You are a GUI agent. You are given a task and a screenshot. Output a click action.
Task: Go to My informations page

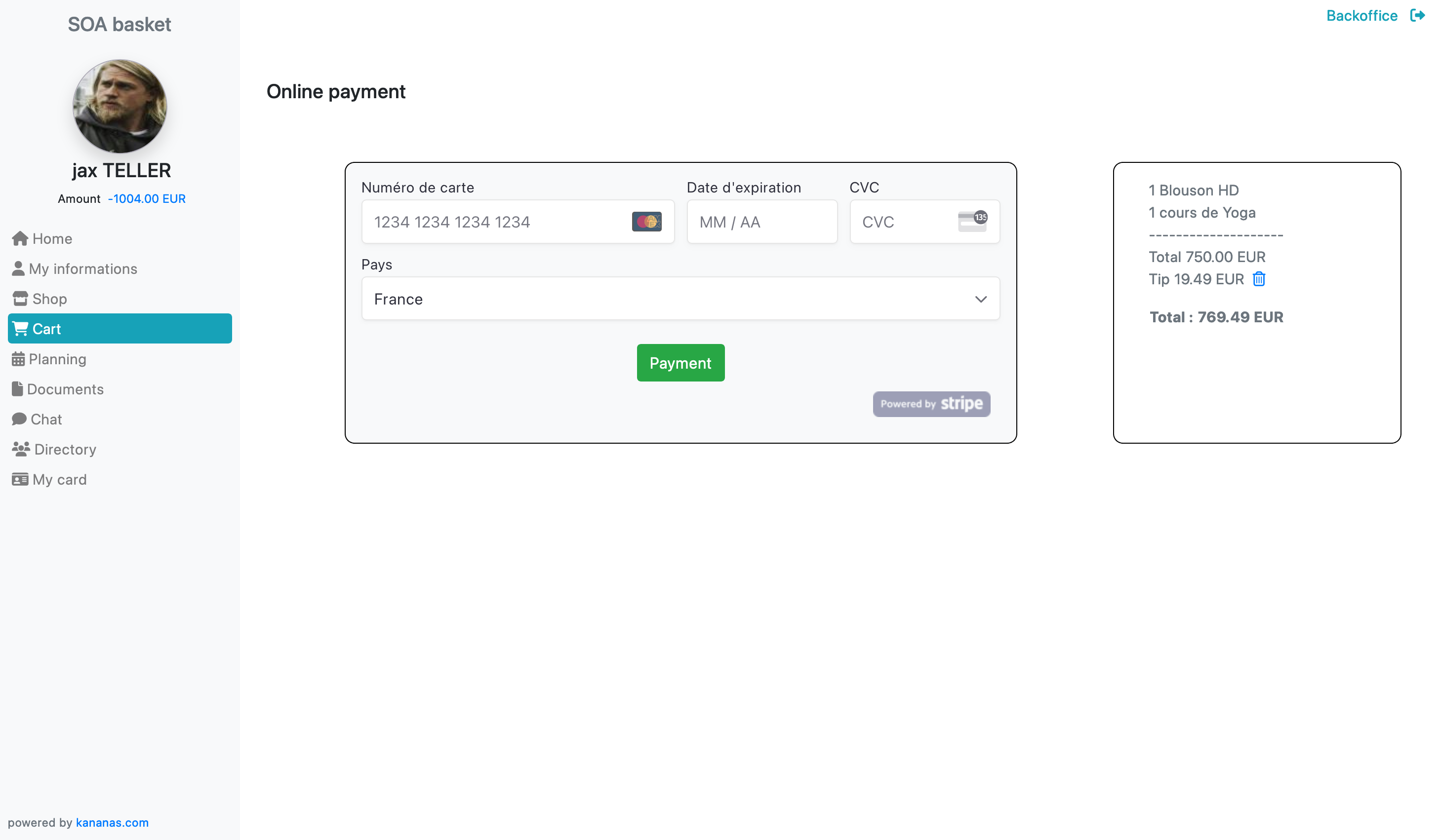point(83,269)
